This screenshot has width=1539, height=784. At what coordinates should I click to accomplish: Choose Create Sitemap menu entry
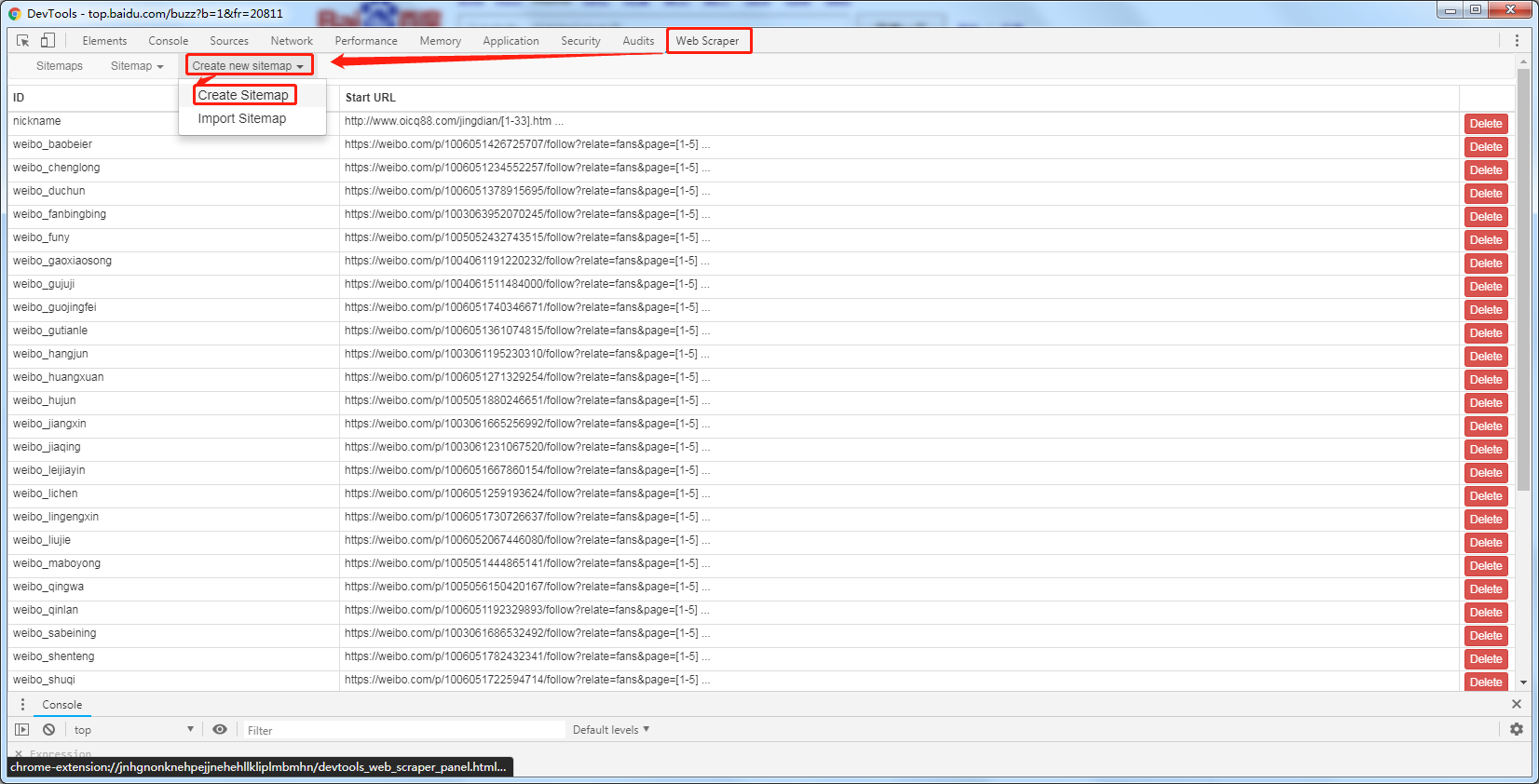tap(243, 95)
